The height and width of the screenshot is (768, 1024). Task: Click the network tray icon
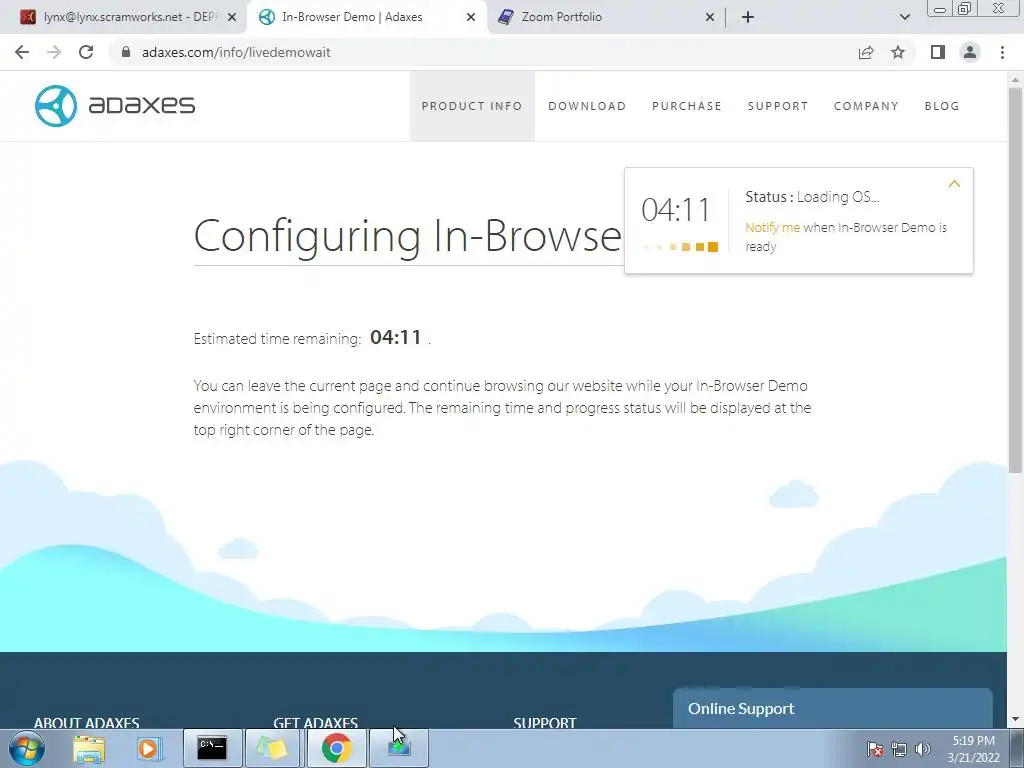coord(899,749)
